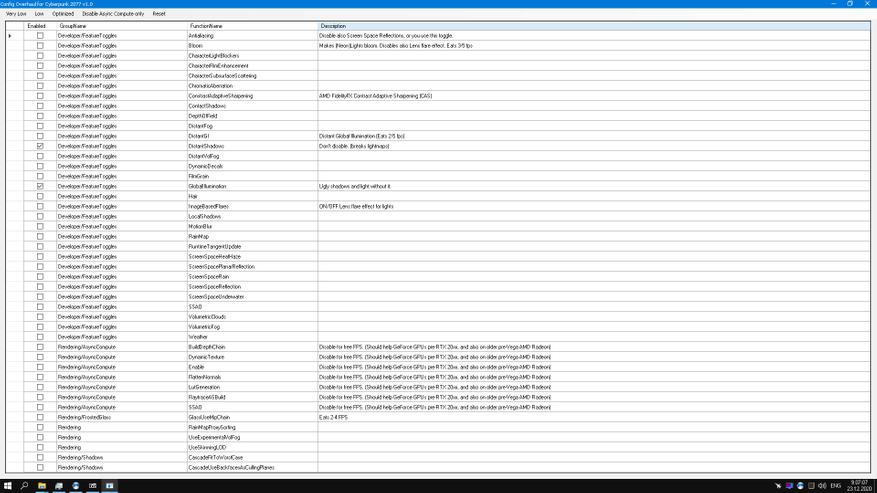This screenshot has height=493, width=877.
Task: Open File Explorer from the taskbar
Action: [42, 486]
